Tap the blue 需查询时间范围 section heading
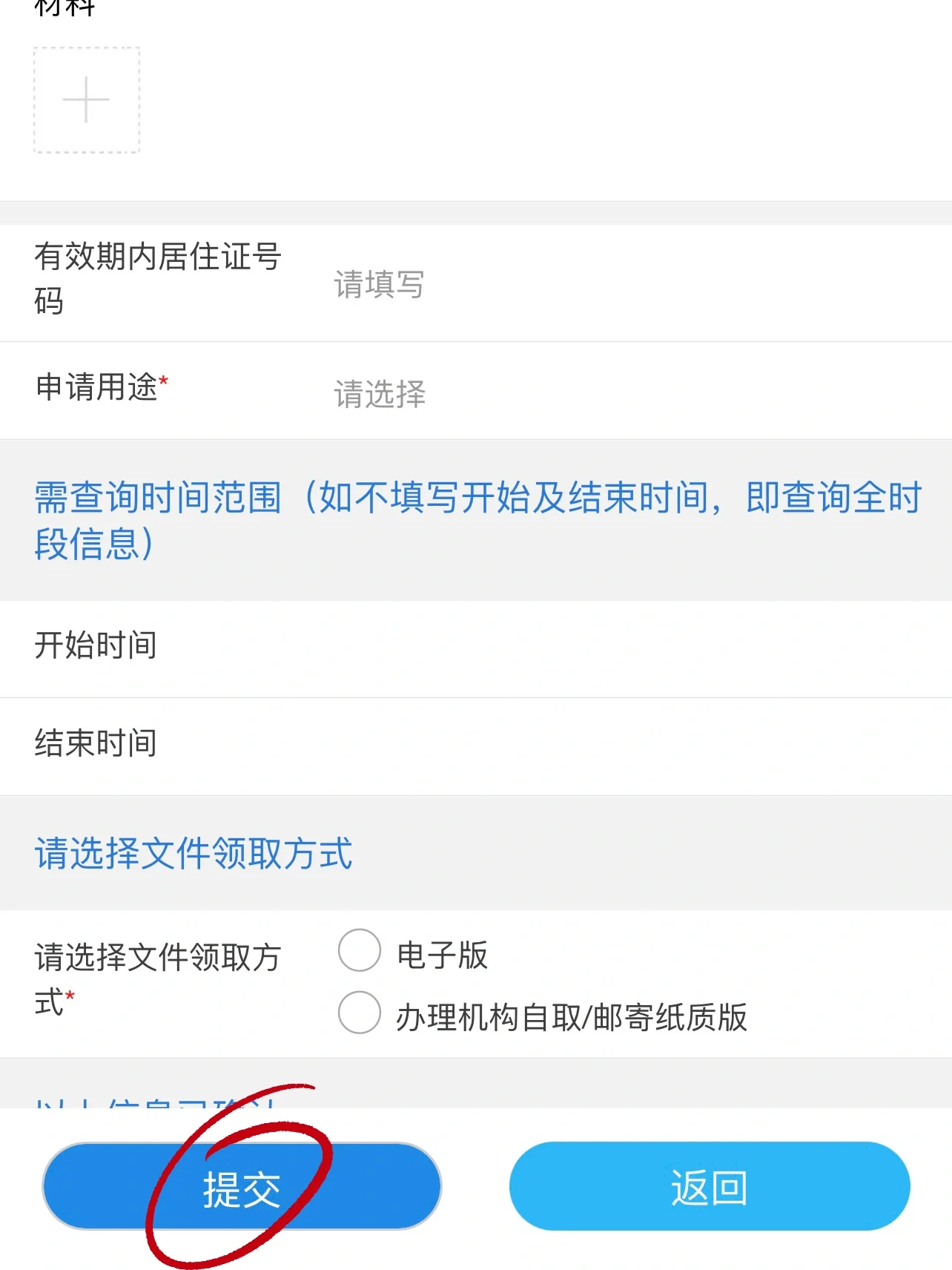Screen dimensions: 952x1270 476,519
